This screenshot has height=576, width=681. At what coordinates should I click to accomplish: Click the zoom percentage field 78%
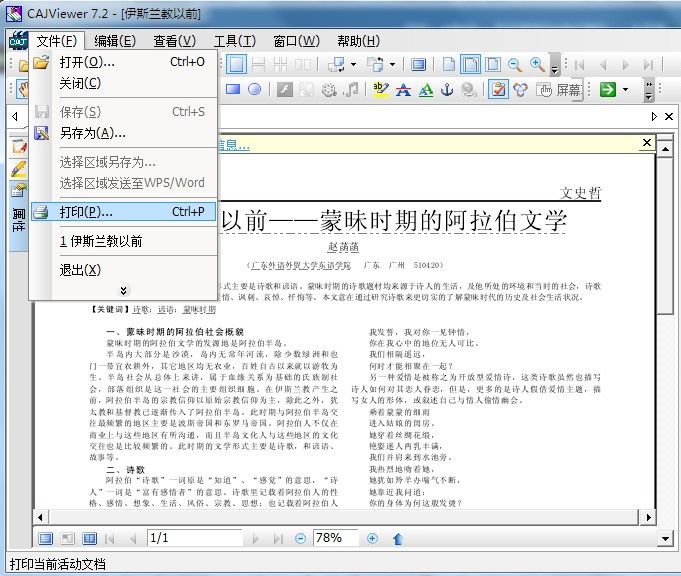336,538
